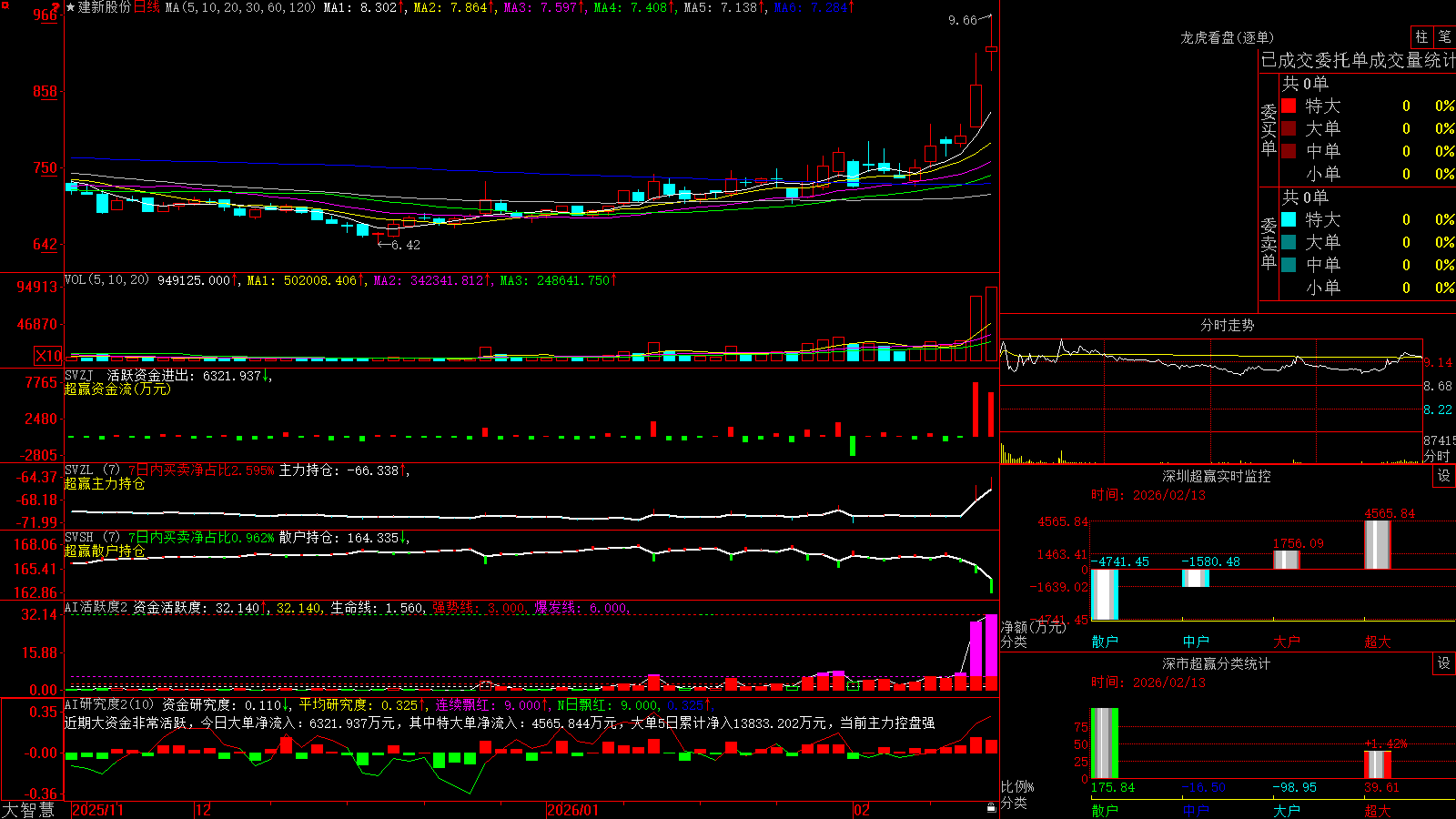The height and width of the screenshot is (819, 1456).
Task: Click the red 超大 bar labeled +1.42%
Action: pyautogui.click(x=1378, y=764)
